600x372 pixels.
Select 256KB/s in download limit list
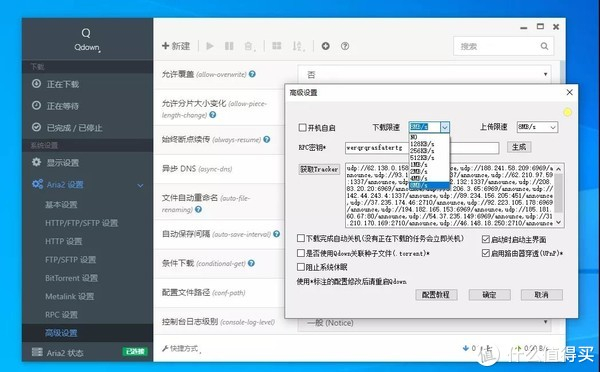pyautogui.click(x=429, y=151)
